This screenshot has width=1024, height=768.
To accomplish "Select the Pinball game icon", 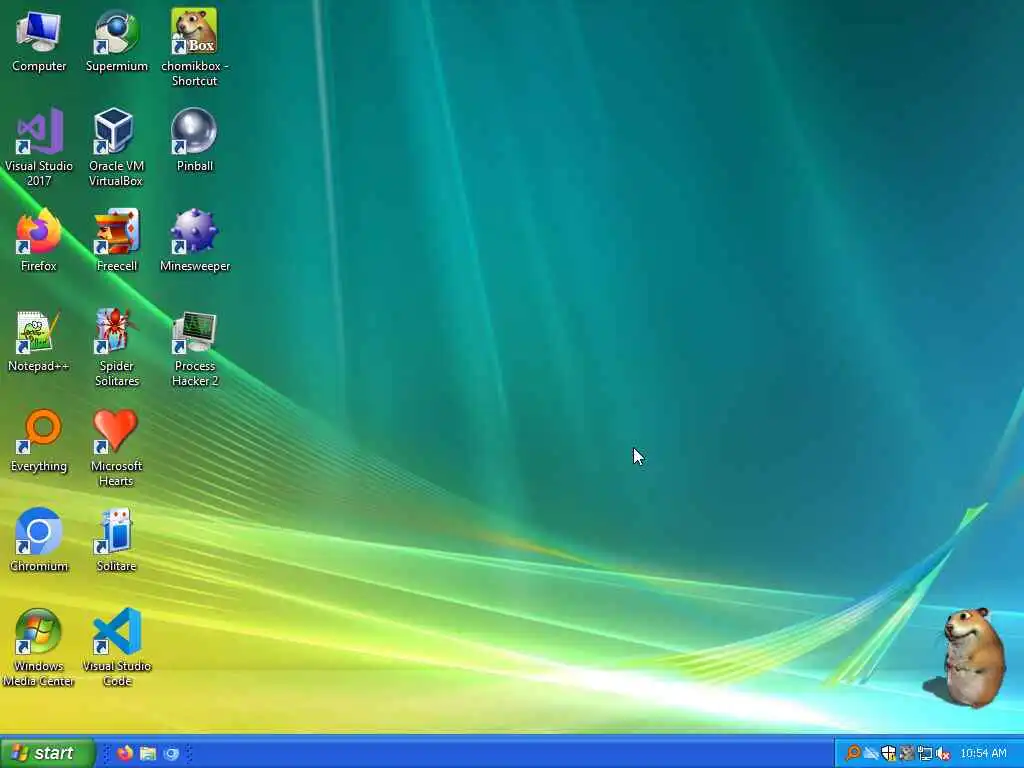I will [195, 140].
